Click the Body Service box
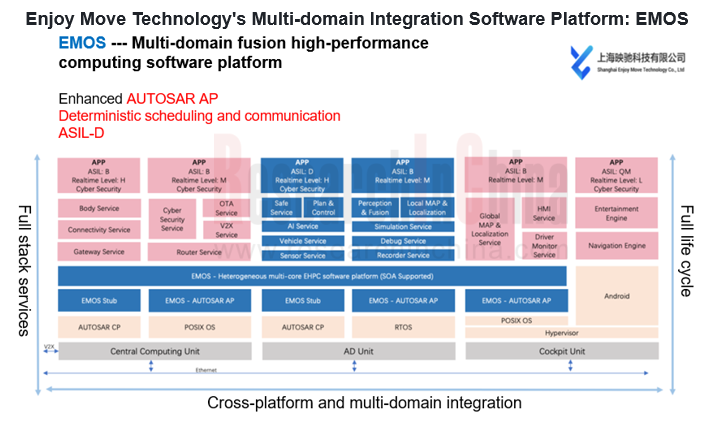The width and height of the screenshot is (708, 423). (99, 208)
